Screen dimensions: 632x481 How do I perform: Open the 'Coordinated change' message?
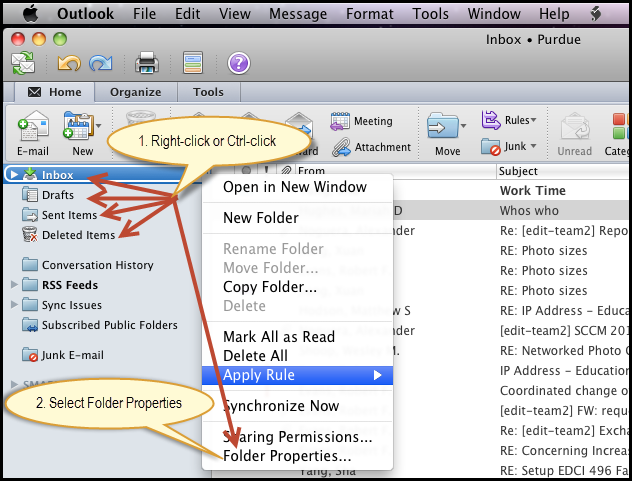pos(564,390)
